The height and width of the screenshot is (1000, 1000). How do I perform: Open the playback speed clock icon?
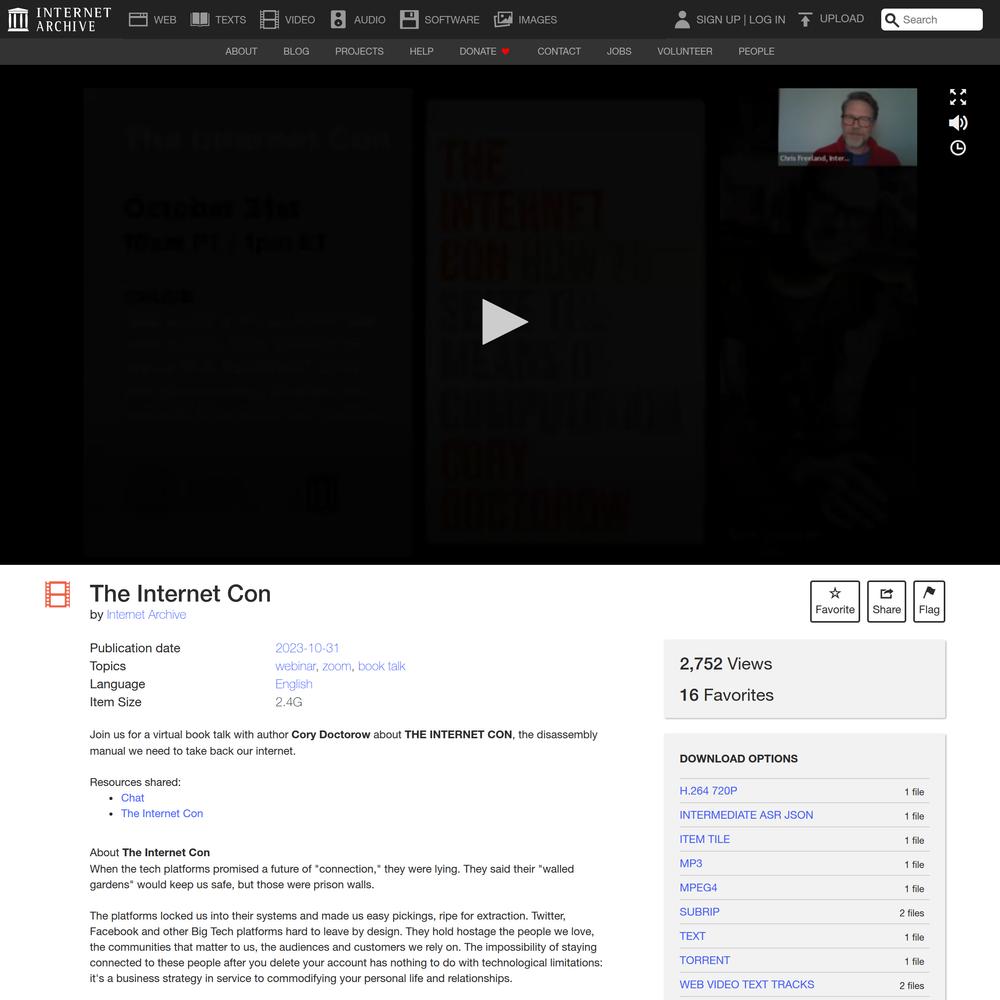(x=957, y=148)
